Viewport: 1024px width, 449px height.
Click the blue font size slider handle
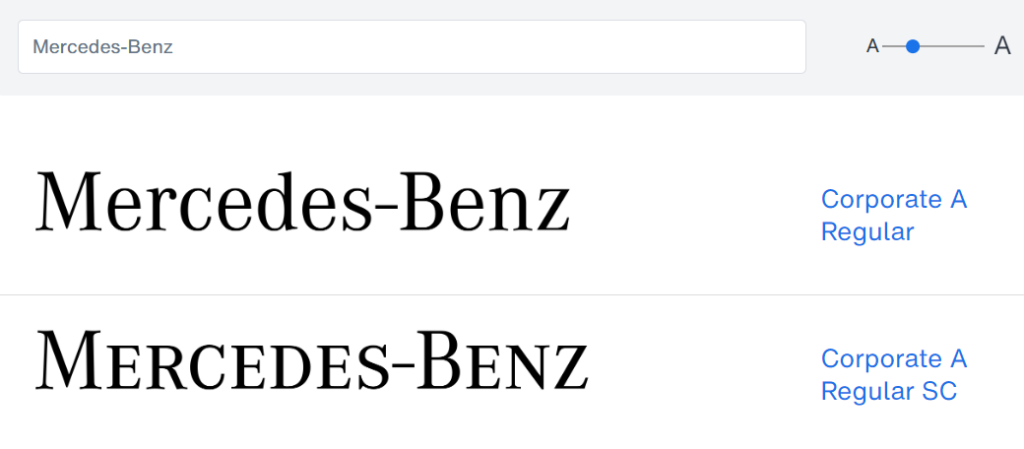[x=912, y=46]
